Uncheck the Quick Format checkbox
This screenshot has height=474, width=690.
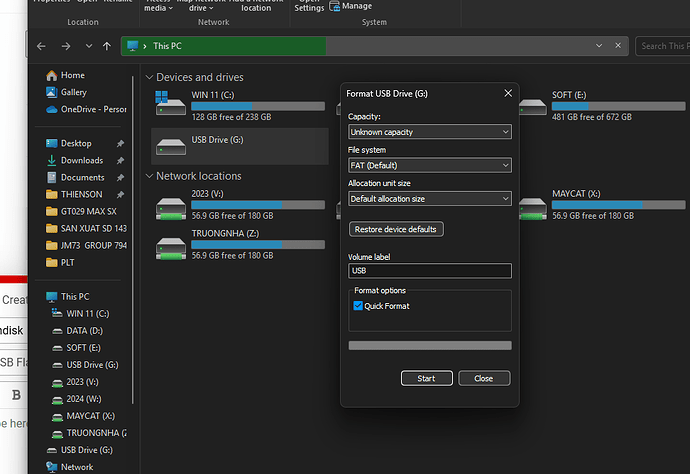click(x=358, y=306)
